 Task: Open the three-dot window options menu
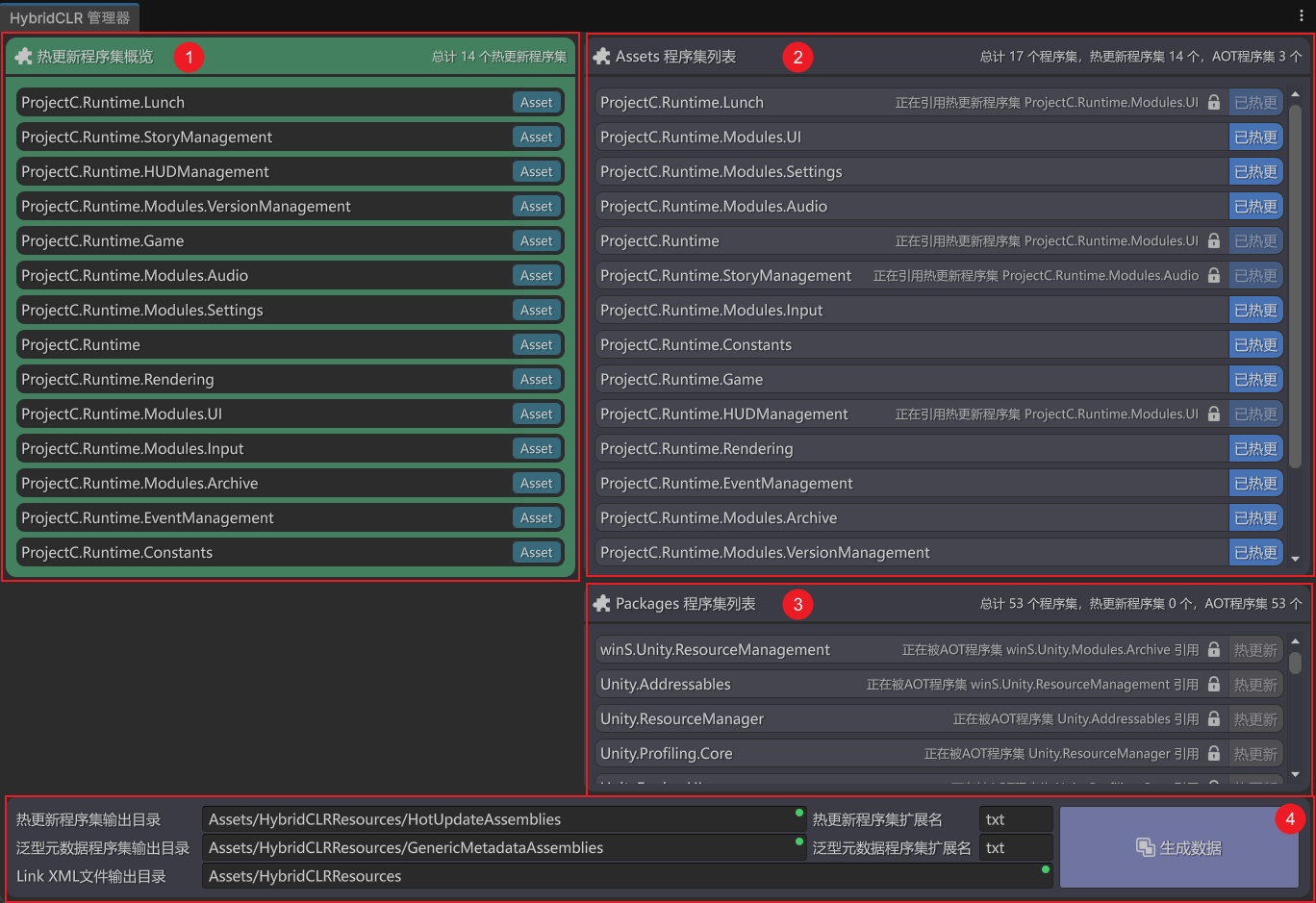(x=1302, y=15)
